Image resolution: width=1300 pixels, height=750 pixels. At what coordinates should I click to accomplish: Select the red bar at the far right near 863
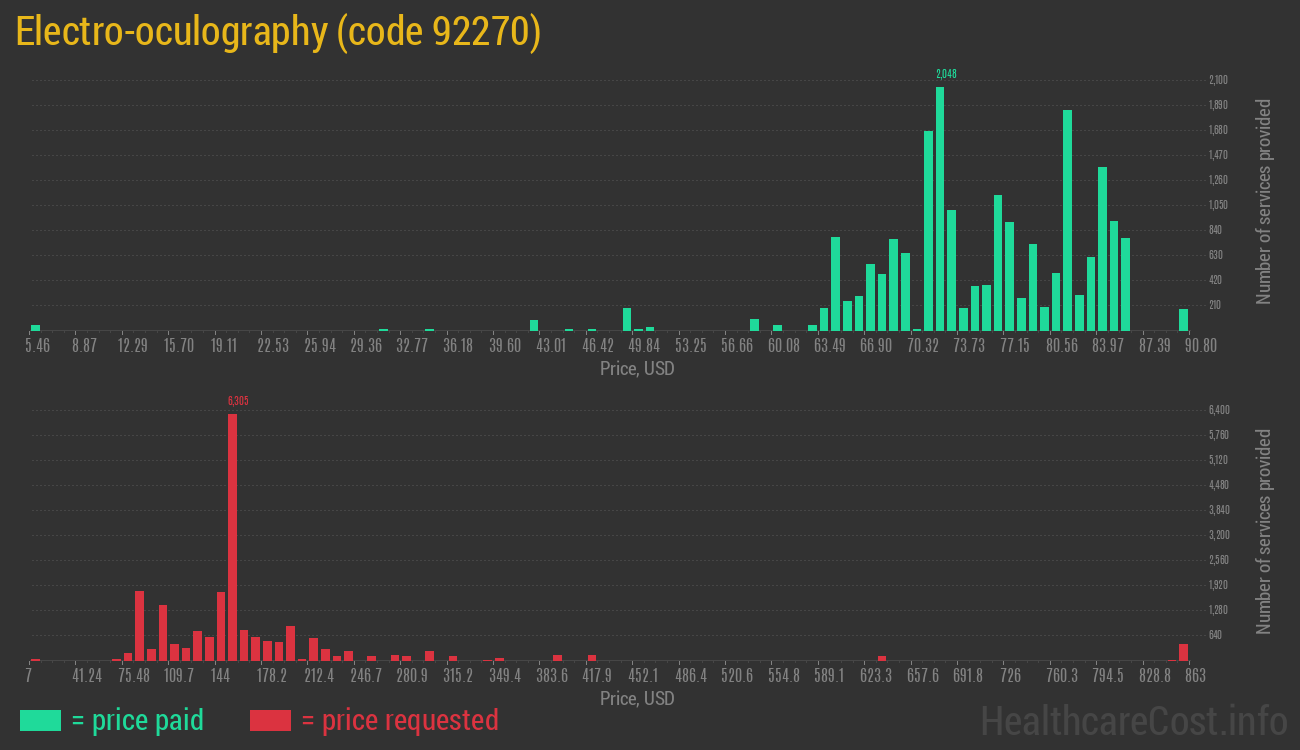1183,652
